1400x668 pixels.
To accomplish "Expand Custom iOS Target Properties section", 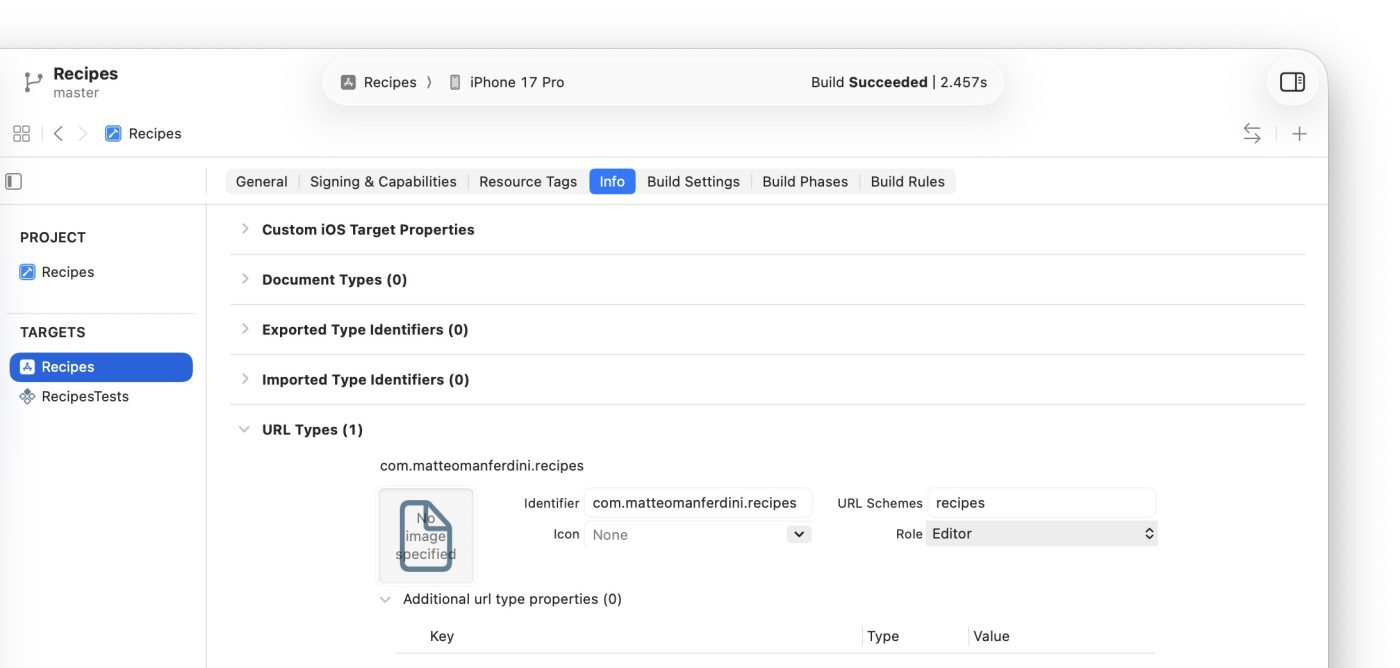I will (244, 229).
